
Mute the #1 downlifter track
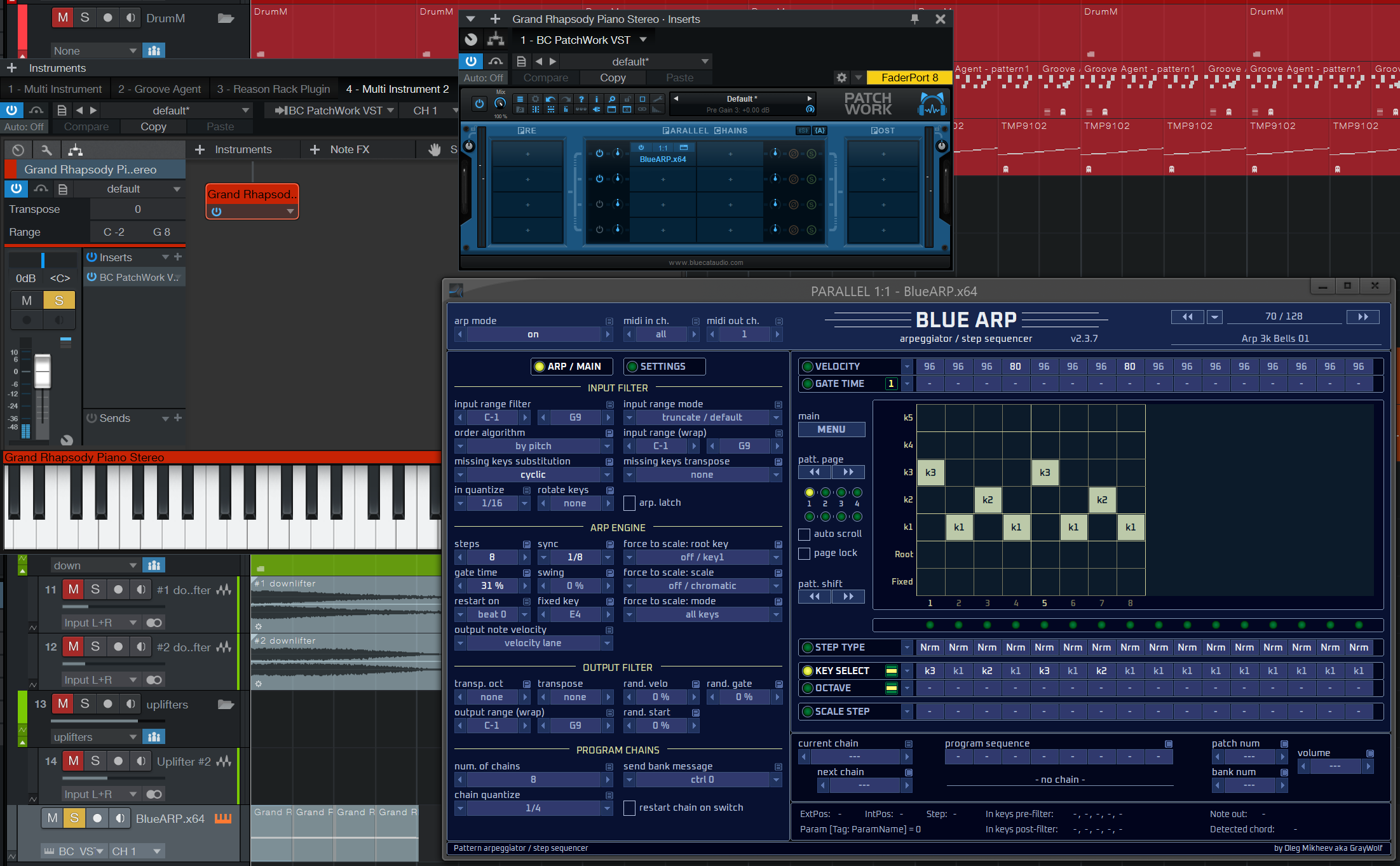point(74,590)
